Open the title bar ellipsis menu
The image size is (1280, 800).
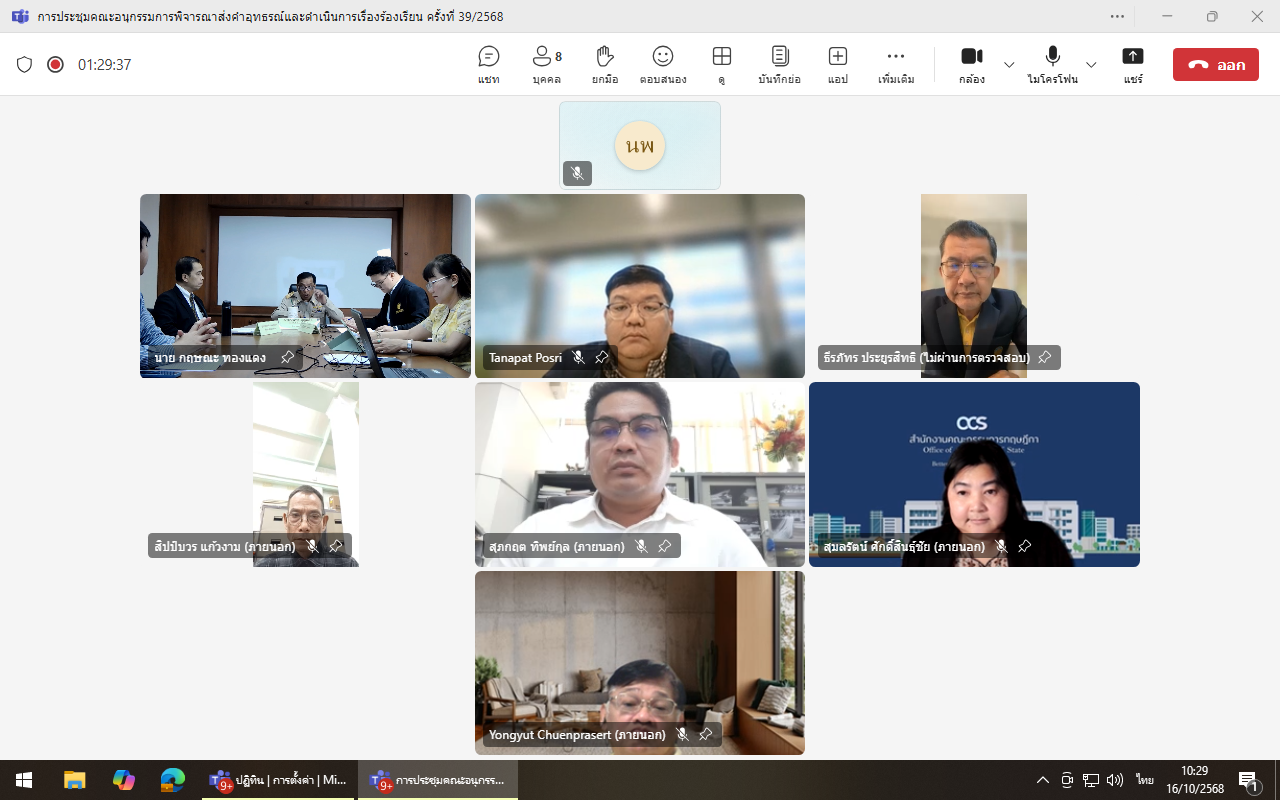pyautogui.click(x=1117, y=16)
